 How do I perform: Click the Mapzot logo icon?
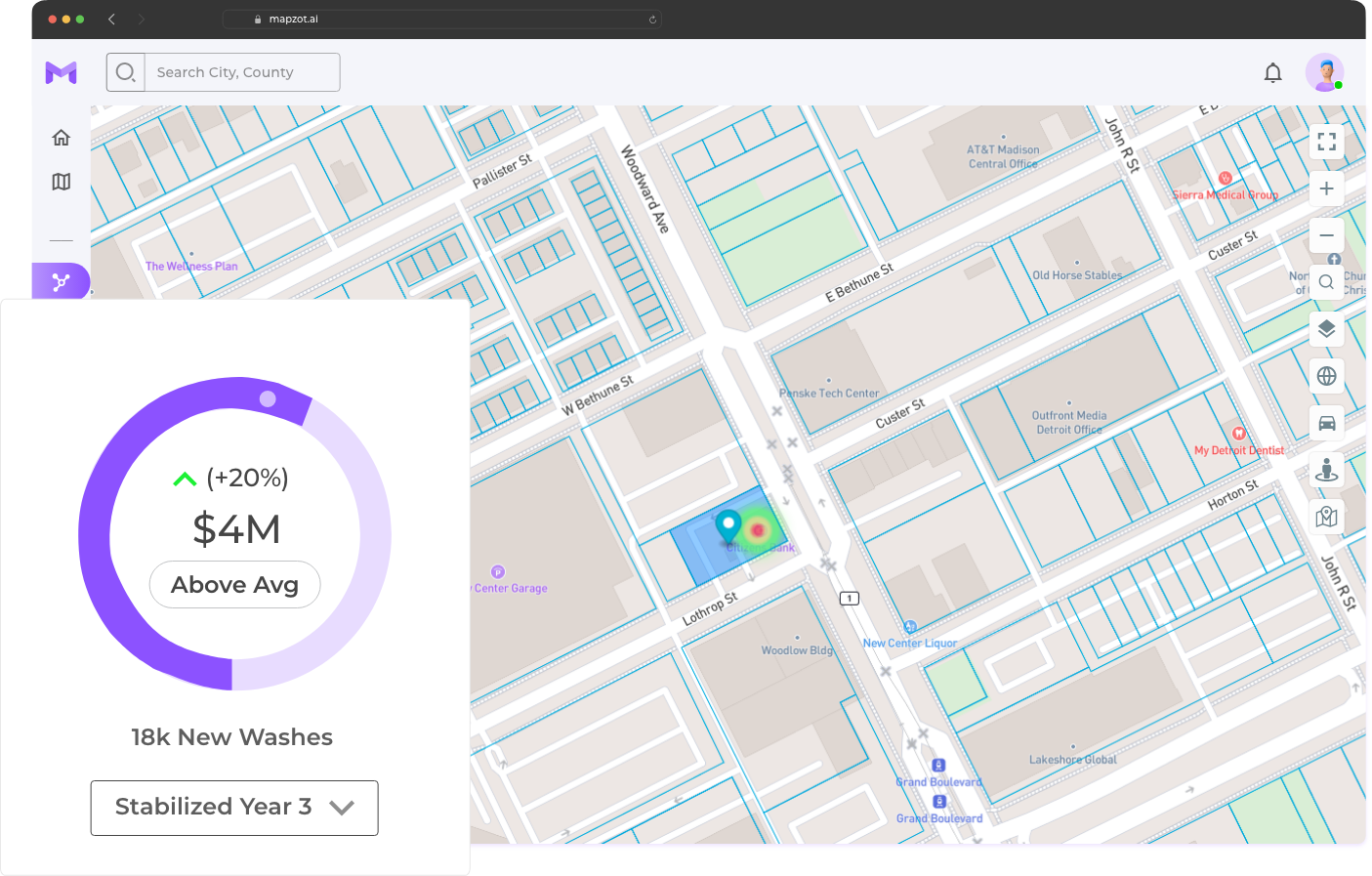click(61, 72)
